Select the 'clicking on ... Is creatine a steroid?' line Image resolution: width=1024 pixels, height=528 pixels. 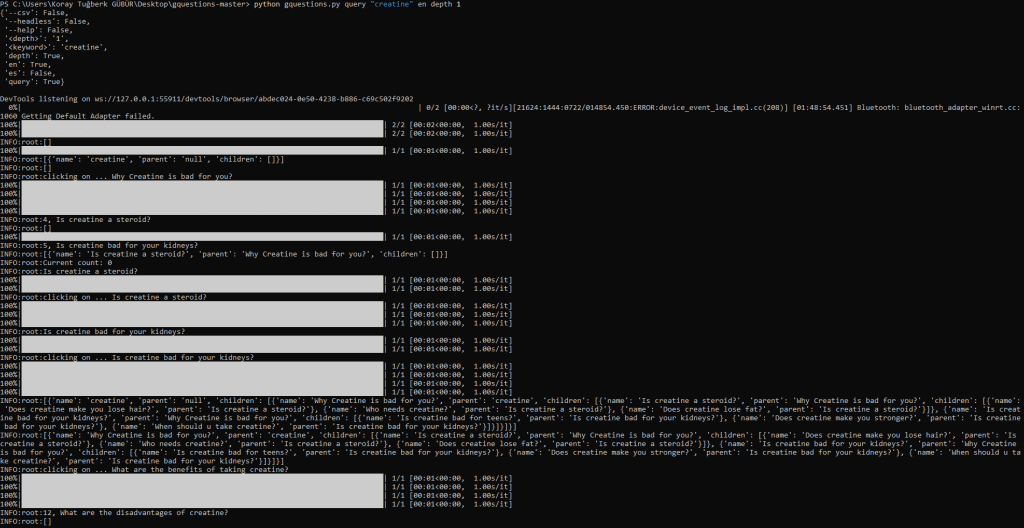[x=103, y=297]
